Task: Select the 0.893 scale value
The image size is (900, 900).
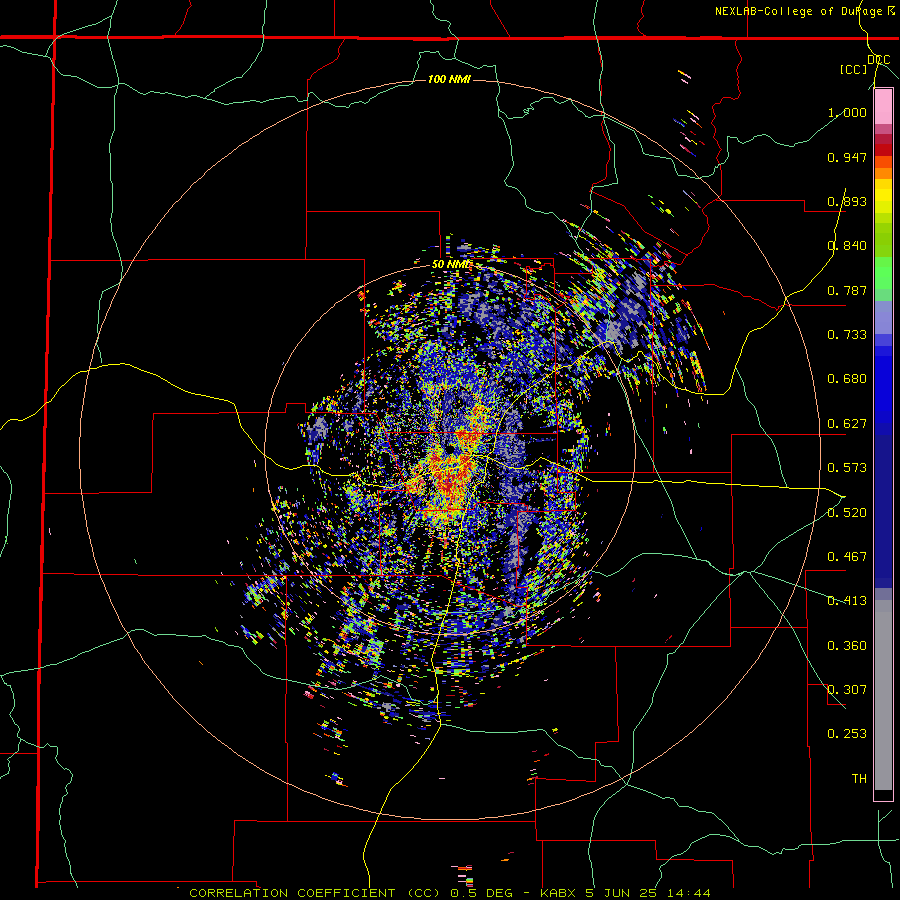Action: [847, 201]
